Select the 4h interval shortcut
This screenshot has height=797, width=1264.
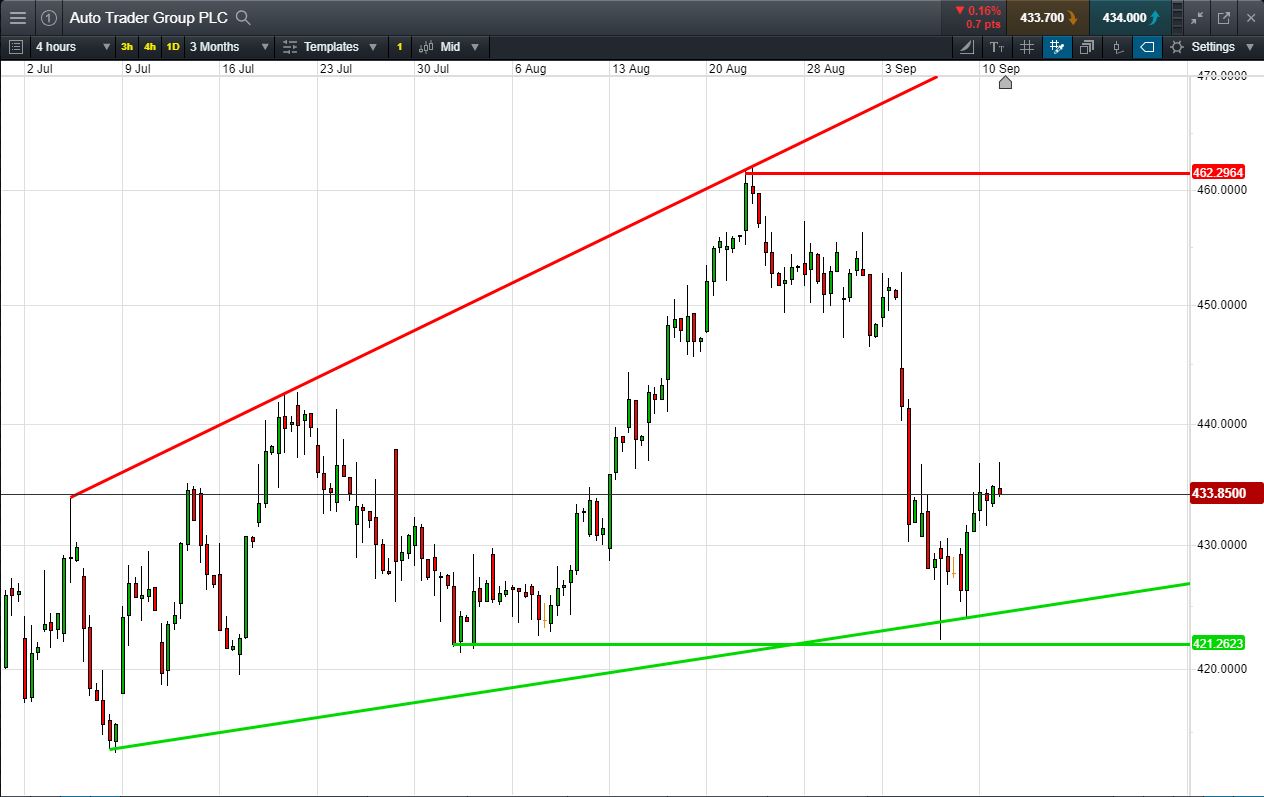pos(150,47)
